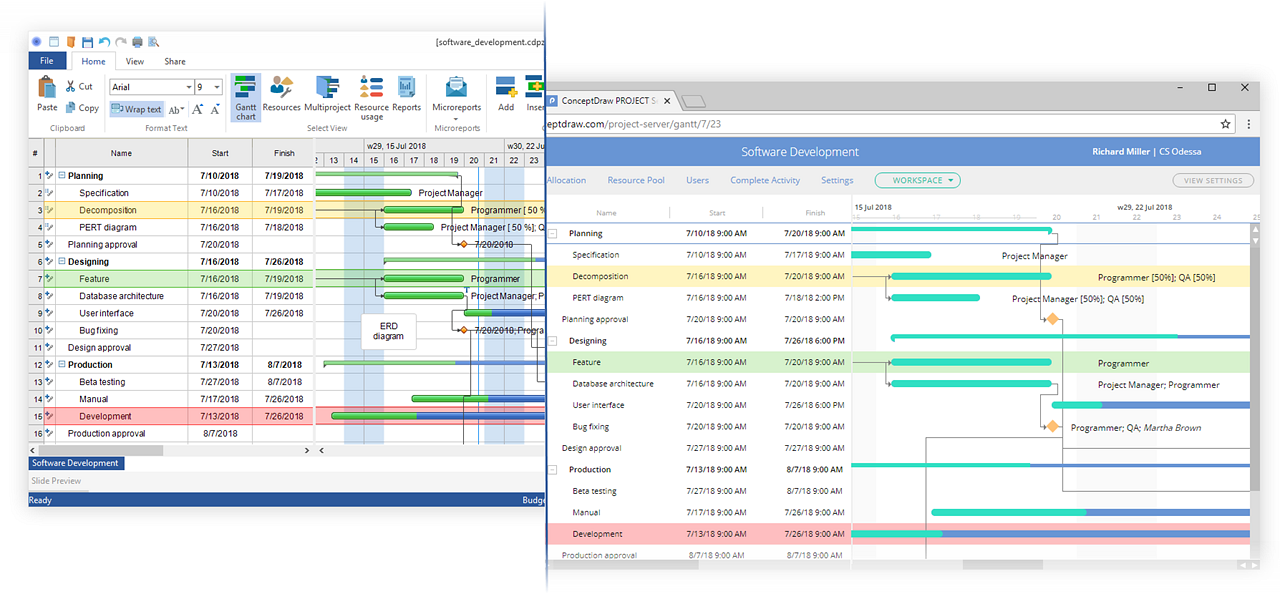This screenshot has height=594, width=1280.
Task: Click the Name column header in desktop app
Action: coord(121,153)
